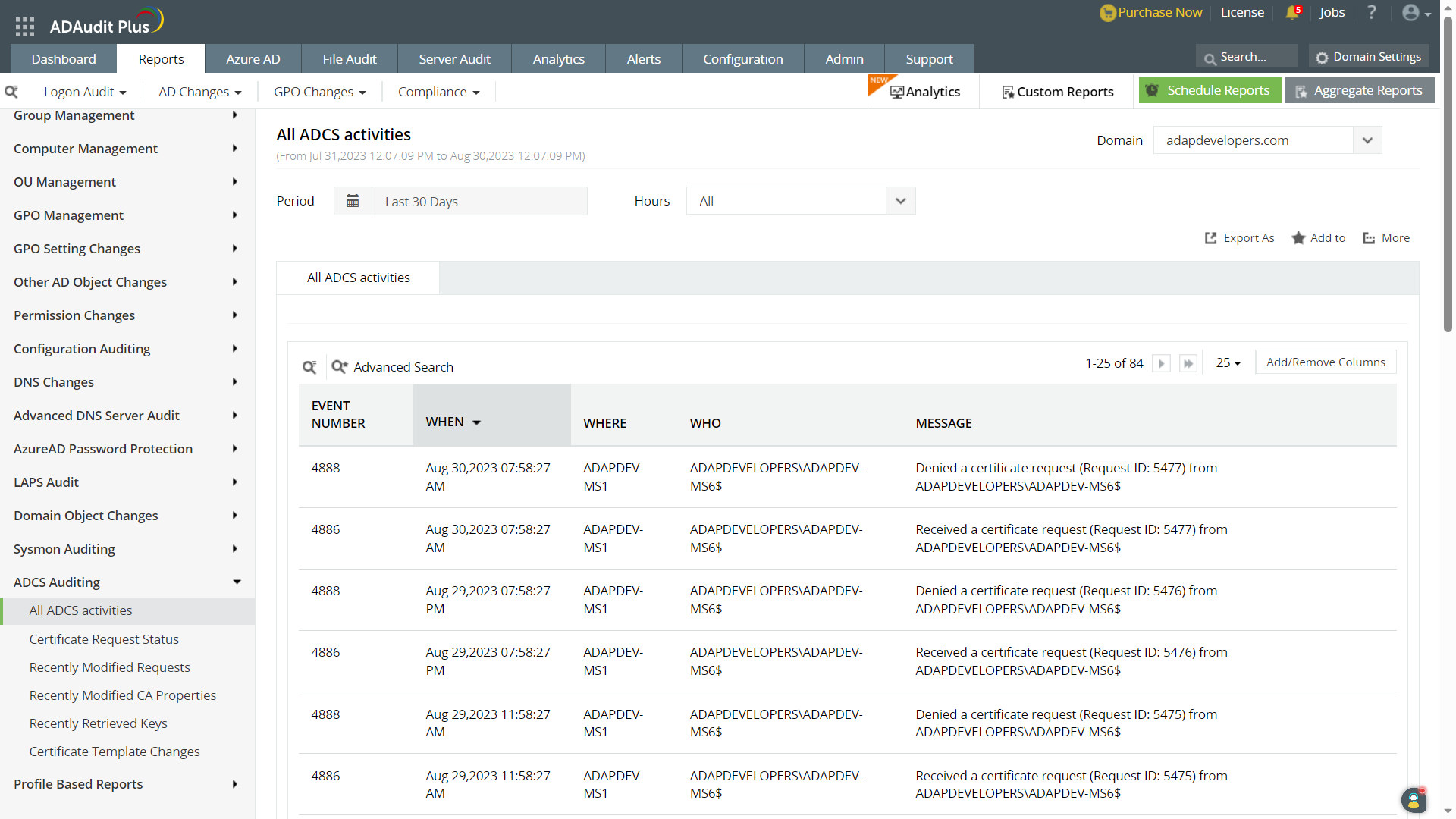This screenshot has height=819, width=1456.
Task: Click the user account avatar icon
Action: coord(1410,13)
